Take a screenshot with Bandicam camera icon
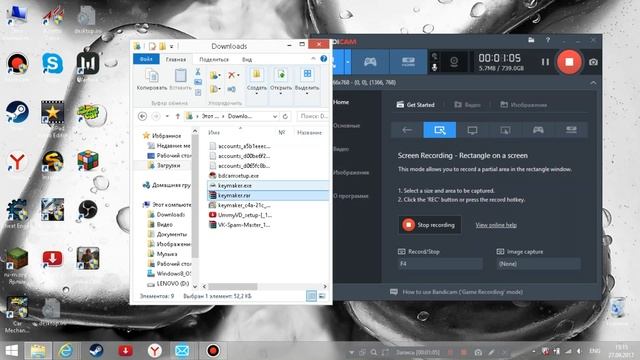The width and height of the screenshot is (640, 360). [x=593, y=62]
